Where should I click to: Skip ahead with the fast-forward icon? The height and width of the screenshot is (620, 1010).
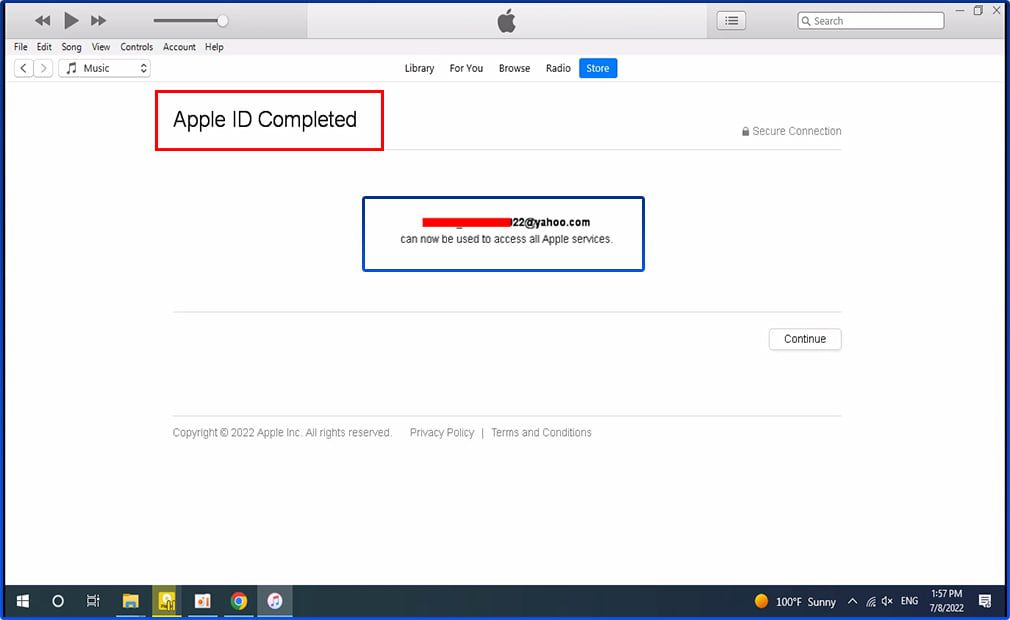coord(98,21)
